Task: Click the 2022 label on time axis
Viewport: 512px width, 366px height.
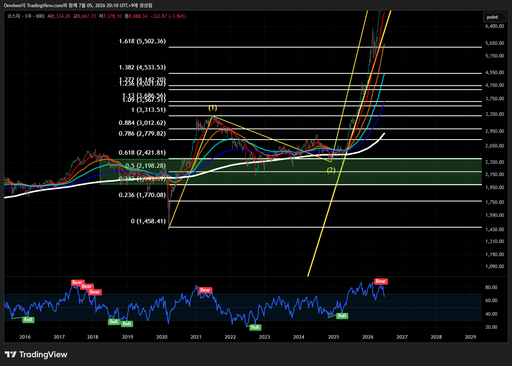Action: click(230, 337)
